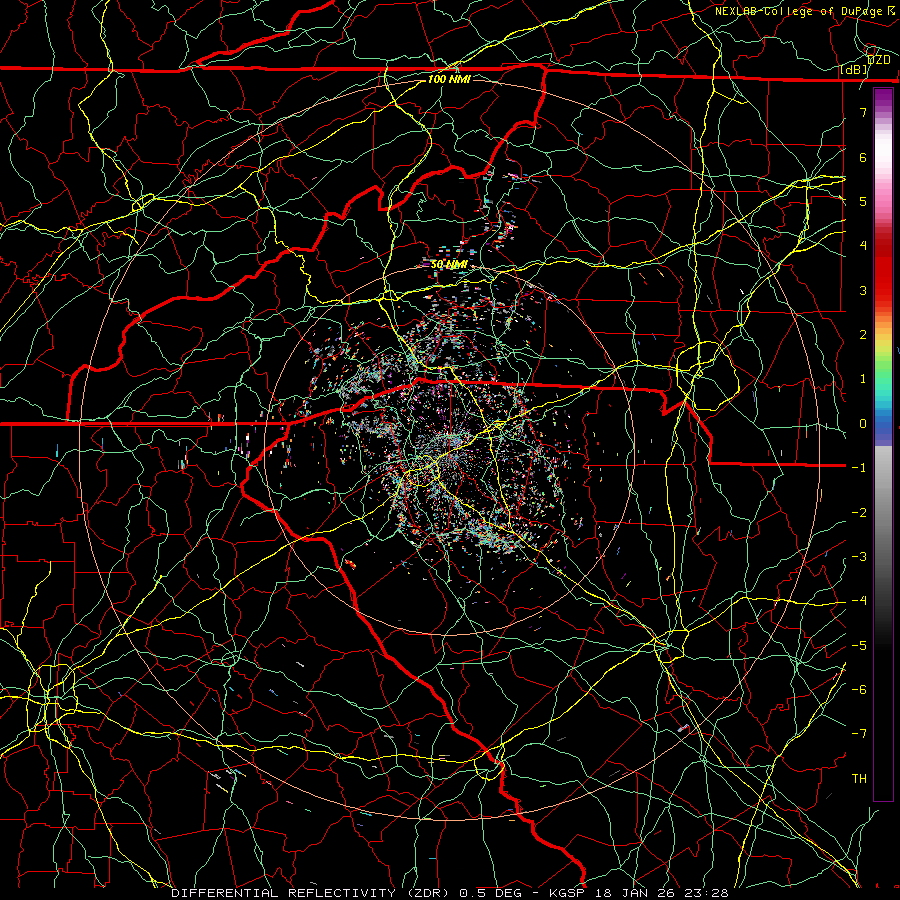The image size is (900, 900).
Task: Click the [dB] unit label above the scale
Action: click(854, 70)
